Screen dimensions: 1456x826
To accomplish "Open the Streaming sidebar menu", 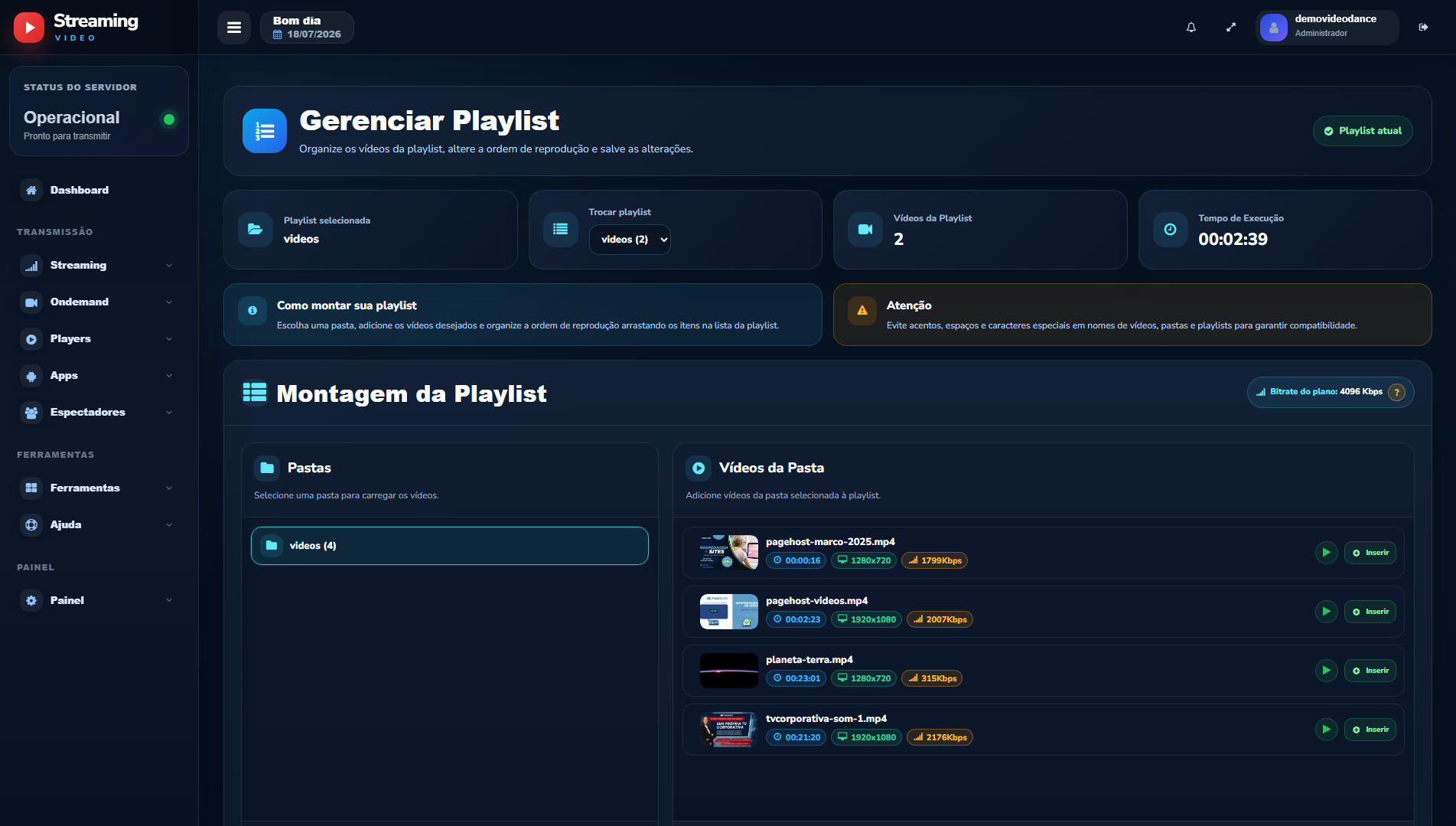I will pos(99,265).
